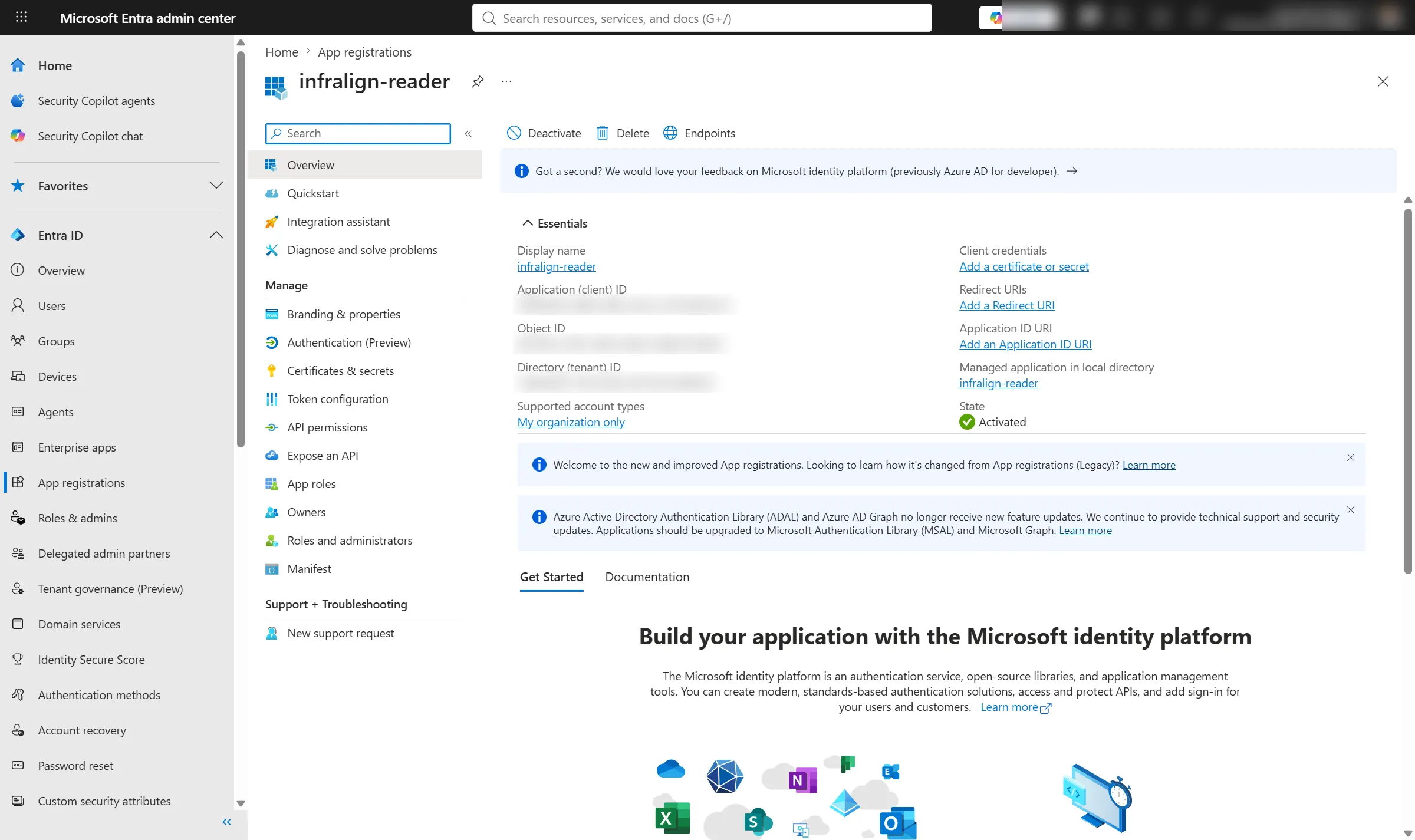
Task: Open Security Copilot chat icon
Action: pyautogui.click(x=18, y=136)
